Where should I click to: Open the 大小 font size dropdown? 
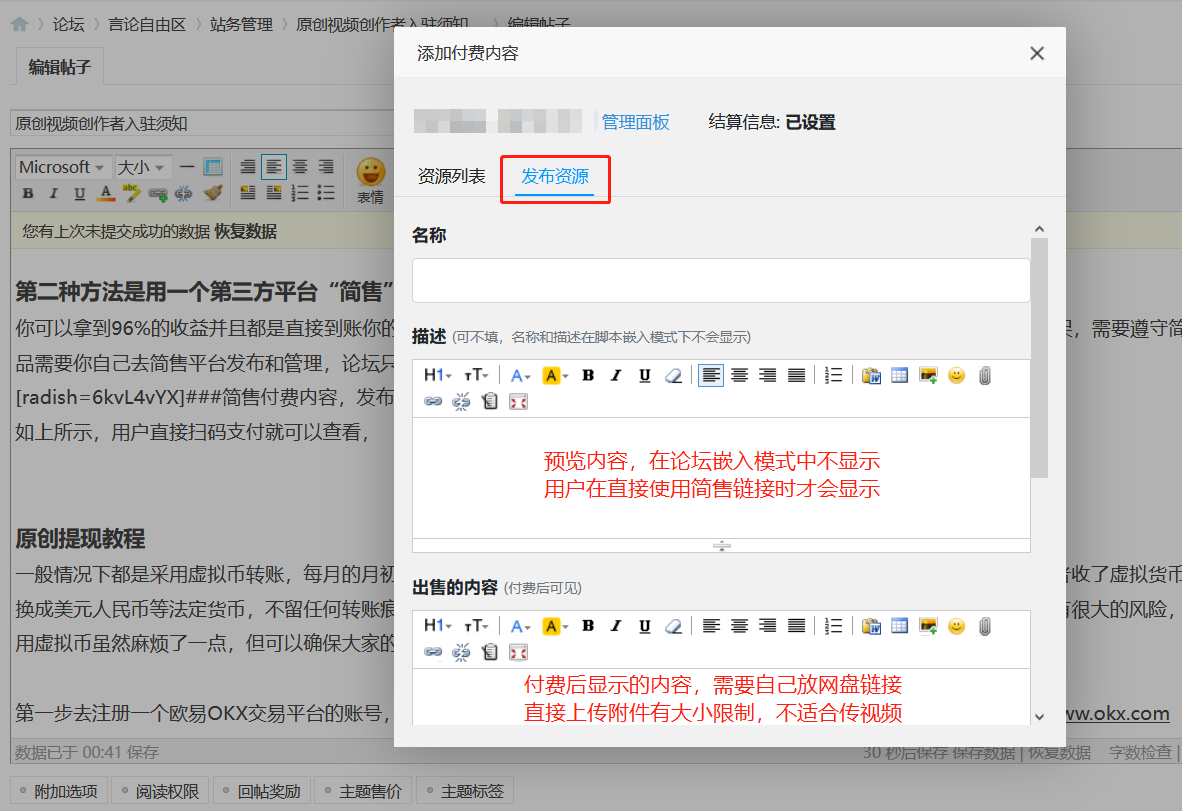[x=139, y=167]
